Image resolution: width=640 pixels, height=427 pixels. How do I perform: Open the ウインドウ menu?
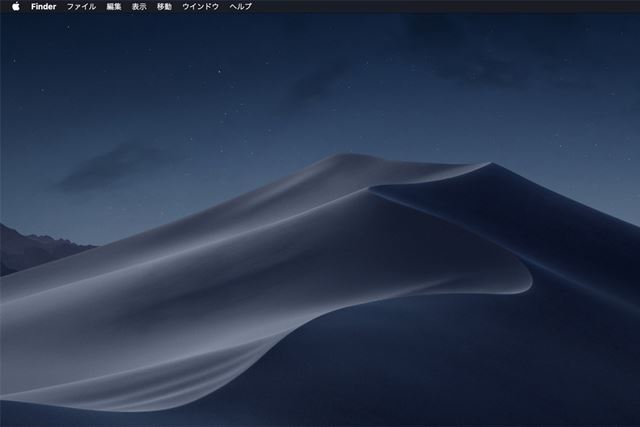click(200, 7)
